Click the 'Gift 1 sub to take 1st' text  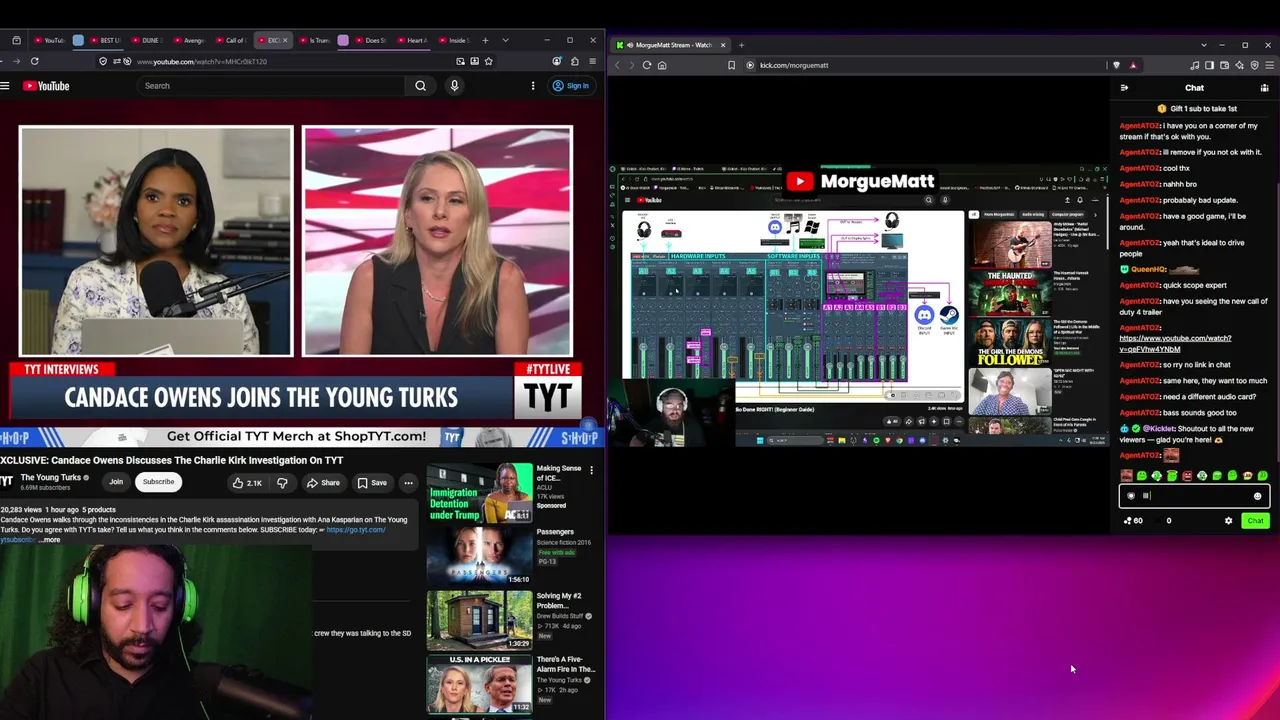pyautogui.click(x=1203, y=108)
